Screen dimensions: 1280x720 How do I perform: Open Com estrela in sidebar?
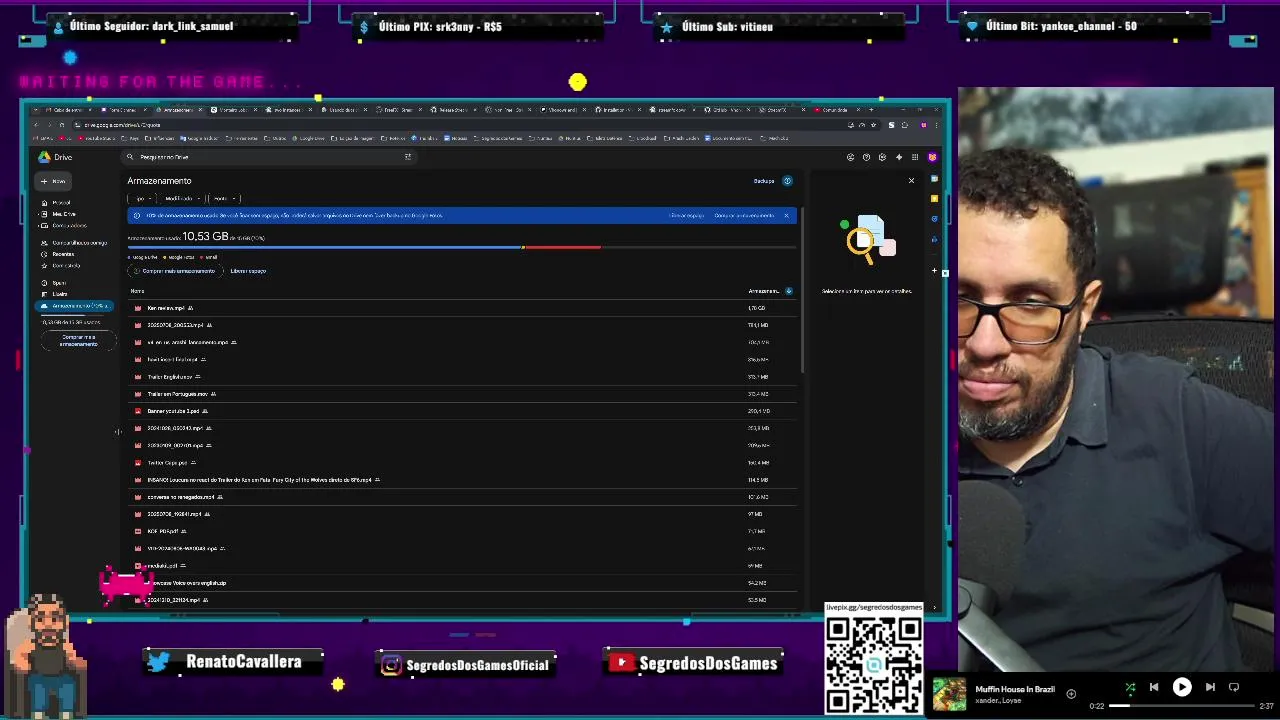[65, 265]
